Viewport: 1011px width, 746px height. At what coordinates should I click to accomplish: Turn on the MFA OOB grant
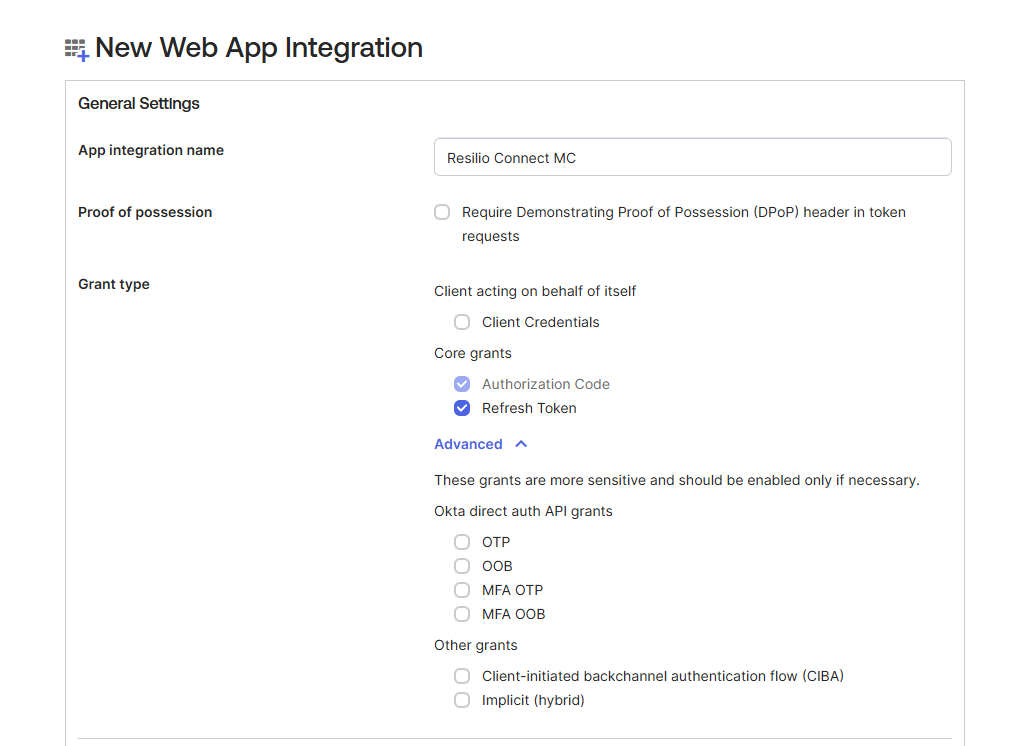tap(462, 614)
